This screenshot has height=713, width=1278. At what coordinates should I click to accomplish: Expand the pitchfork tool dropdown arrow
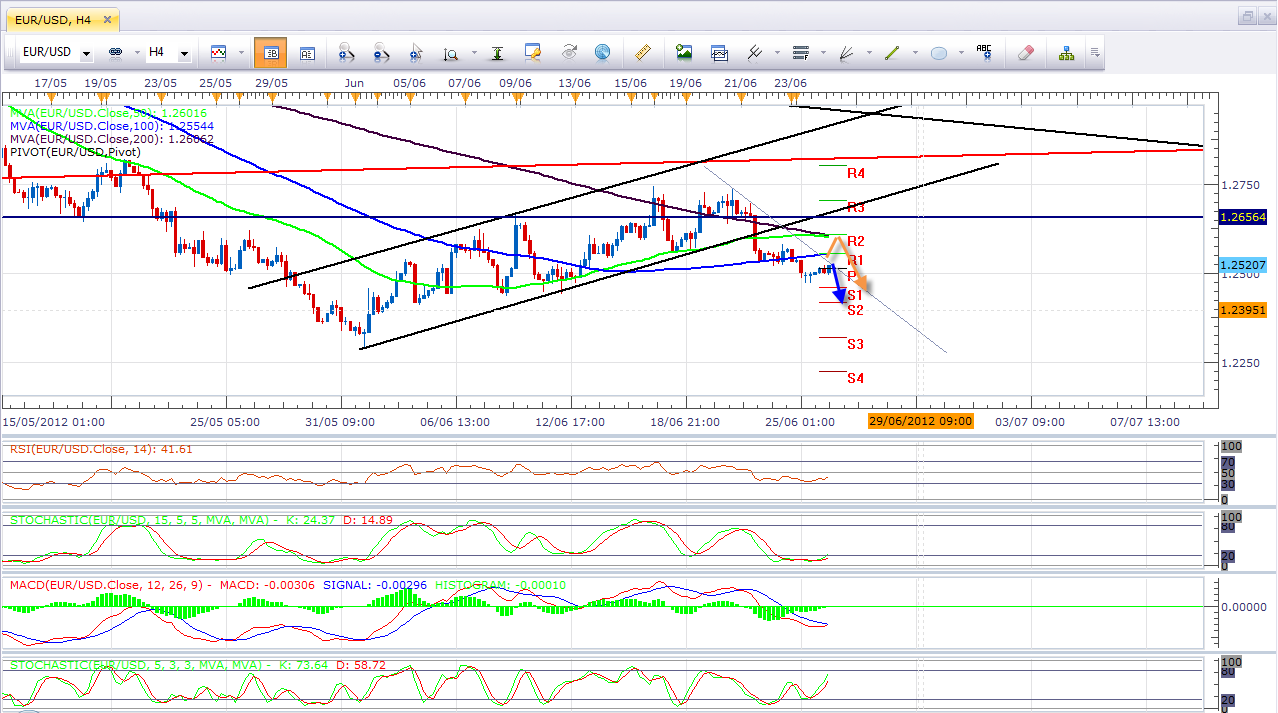coord(776,53)
